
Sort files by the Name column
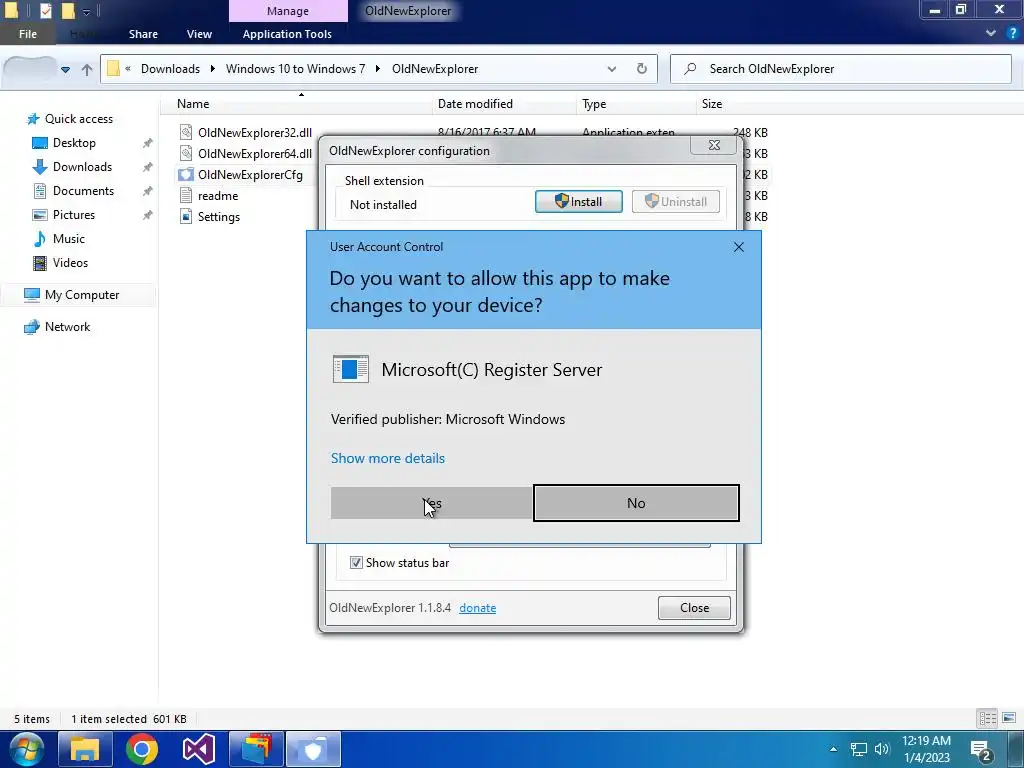click(x=193, y=104)
